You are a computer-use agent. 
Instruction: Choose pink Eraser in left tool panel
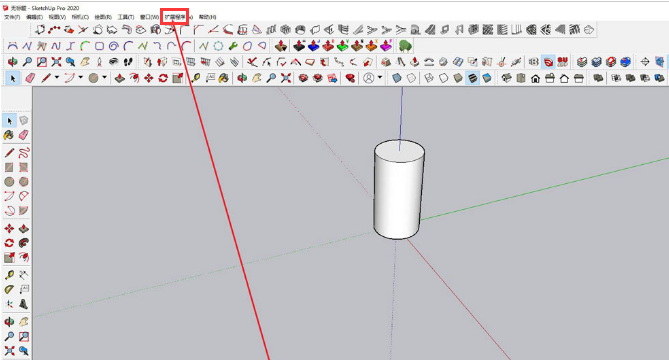24,135
